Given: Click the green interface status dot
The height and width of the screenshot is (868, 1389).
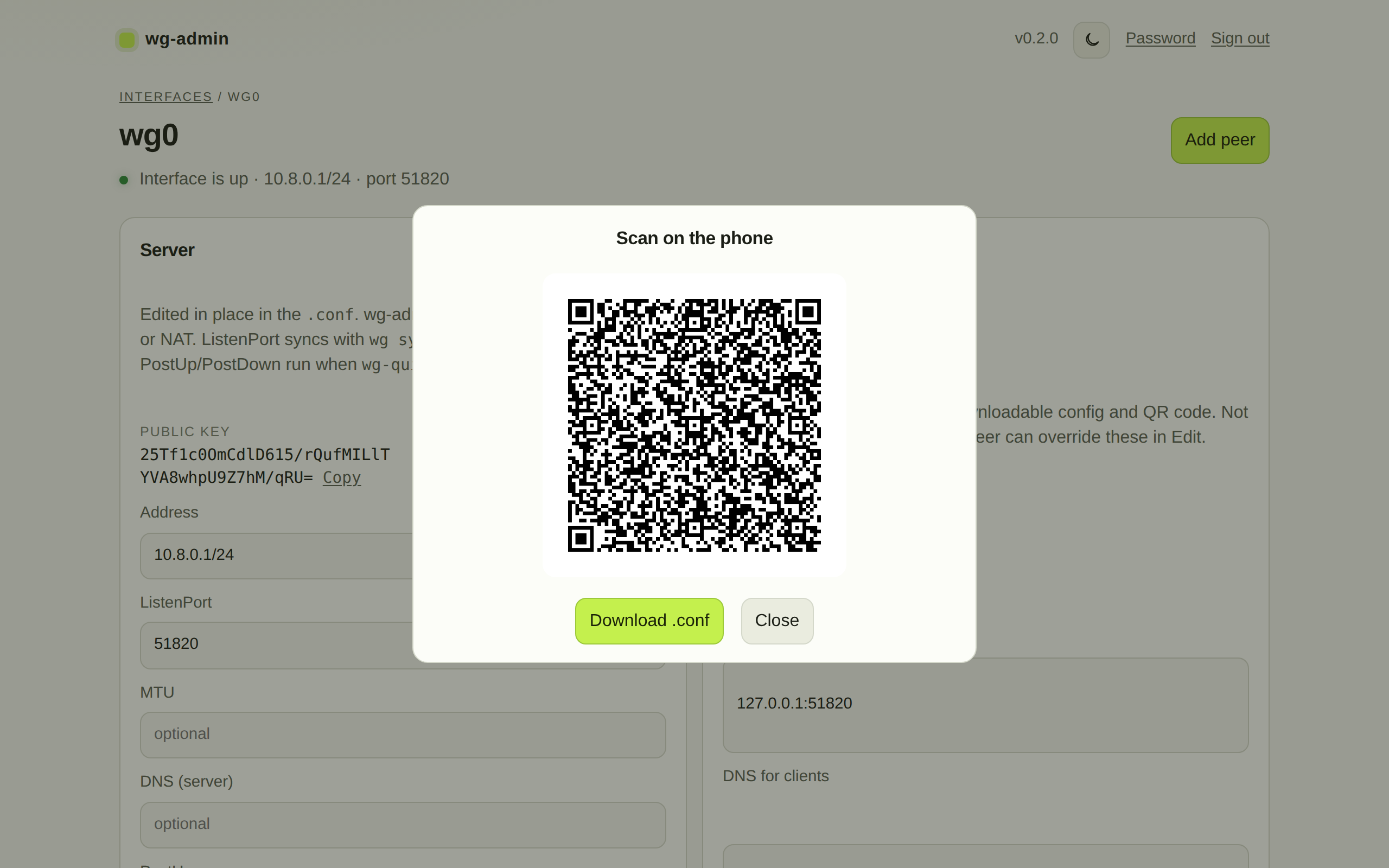Looking at the screenshot, I should click(123, 180).
